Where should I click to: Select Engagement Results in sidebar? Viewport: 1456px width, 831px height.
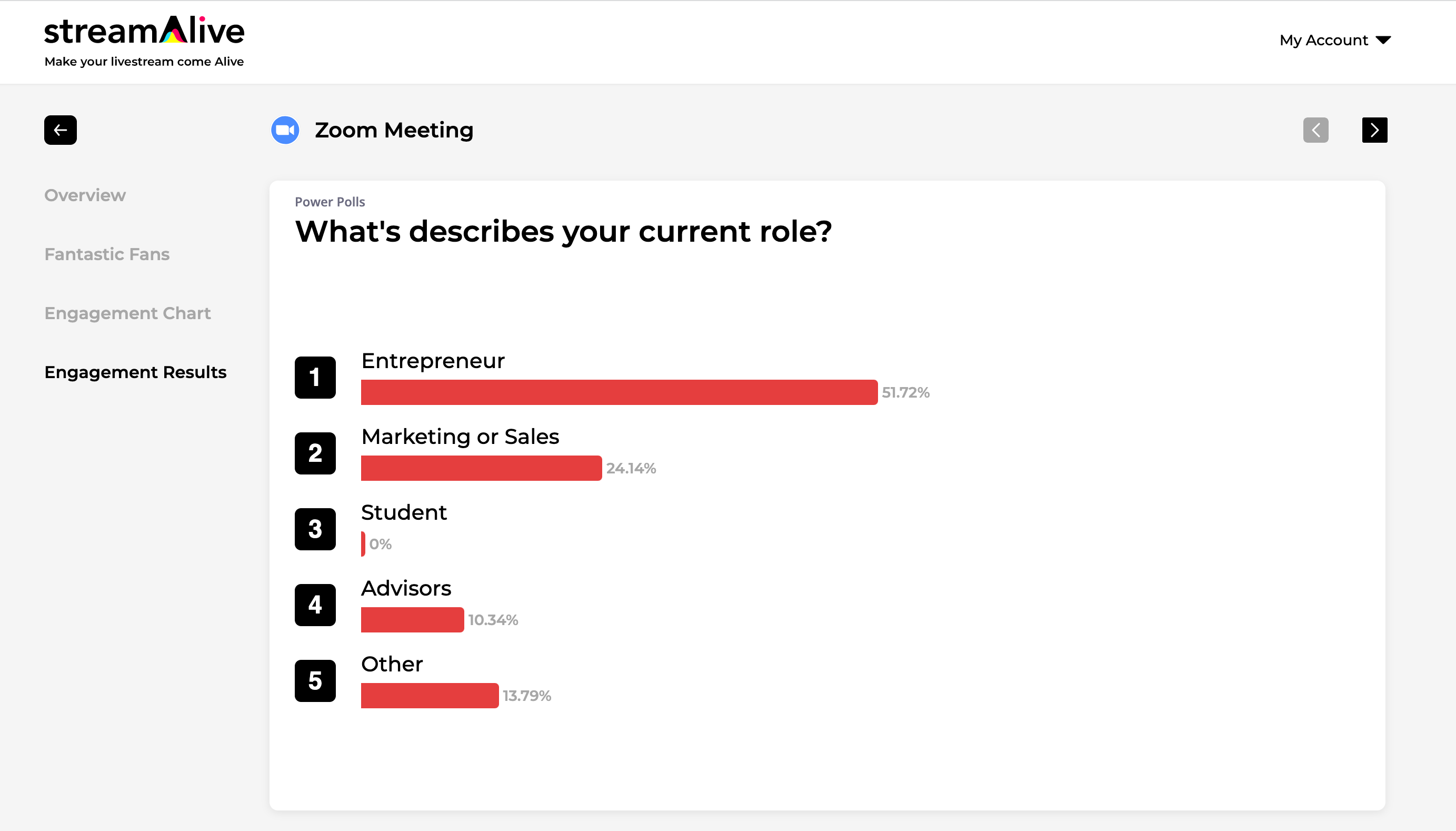[x=136, y=372]
